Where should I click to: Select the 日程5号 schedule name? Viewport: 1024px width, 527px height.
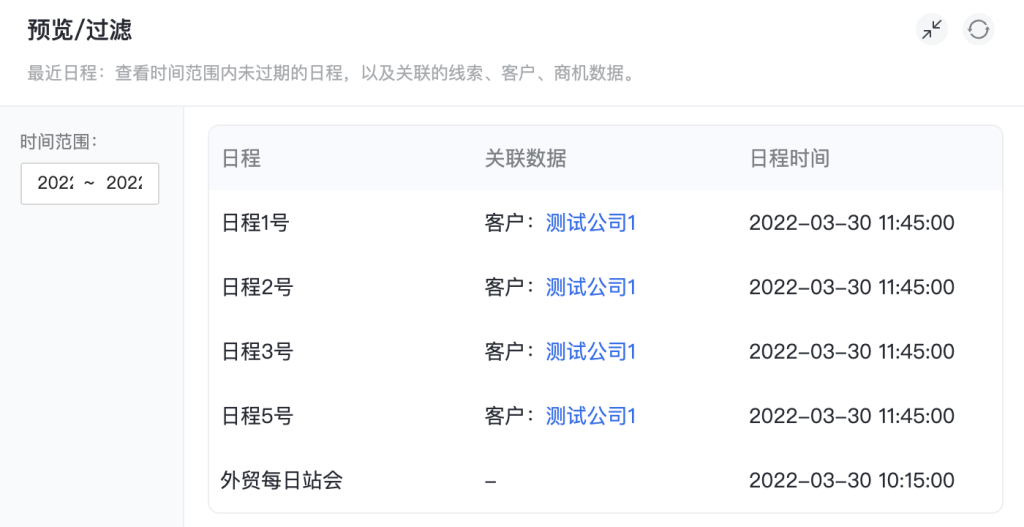[257, 416]
